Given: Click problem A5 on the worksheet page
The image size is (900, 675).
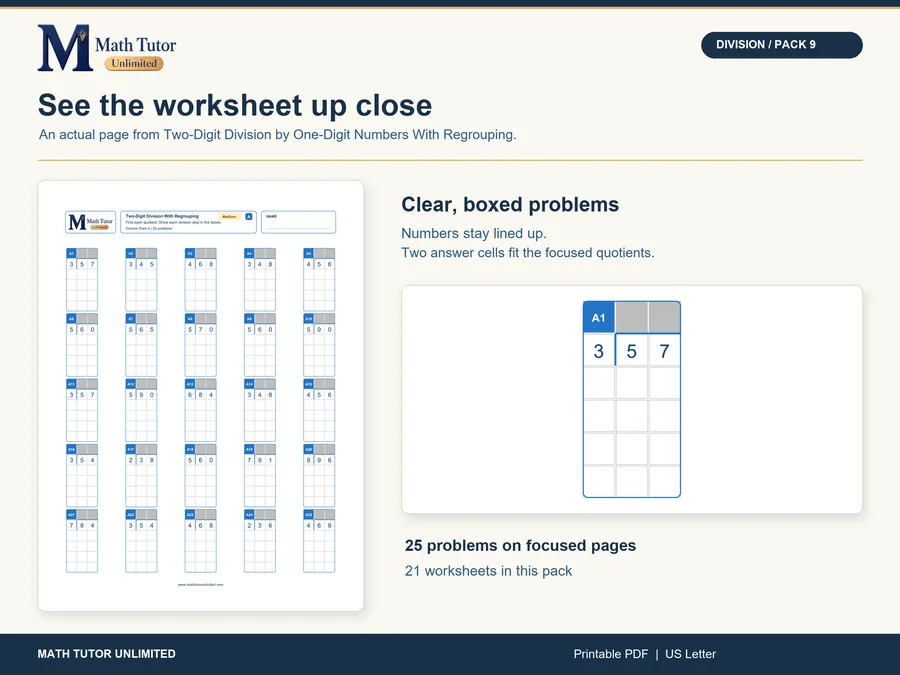Looking at the screenshot, I should [319, 280].
